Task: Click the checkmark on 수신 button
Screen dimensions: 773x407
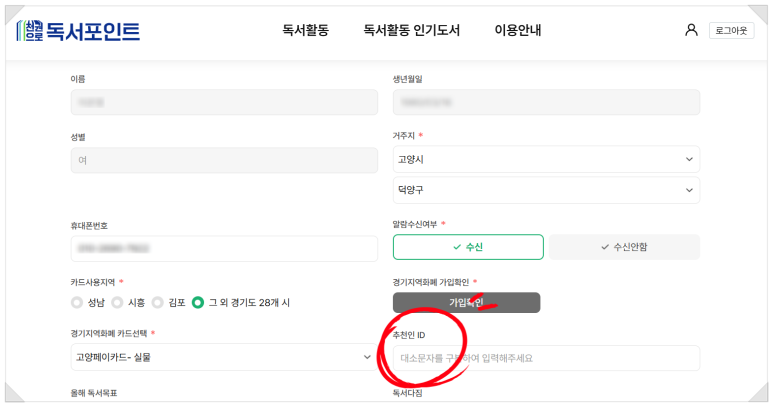Action: pos(457,247)
